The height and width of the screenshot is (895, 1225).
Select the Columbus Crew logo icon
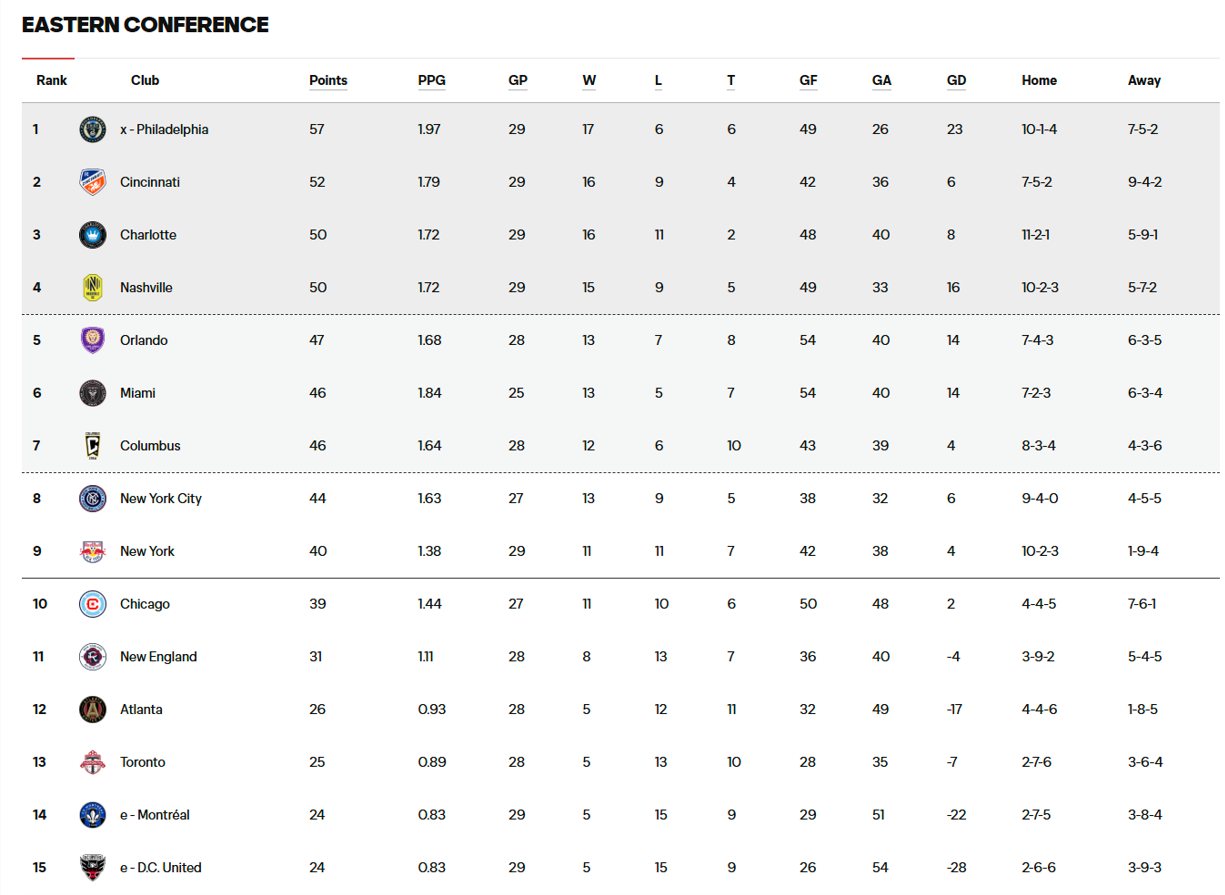click(92, 446)
